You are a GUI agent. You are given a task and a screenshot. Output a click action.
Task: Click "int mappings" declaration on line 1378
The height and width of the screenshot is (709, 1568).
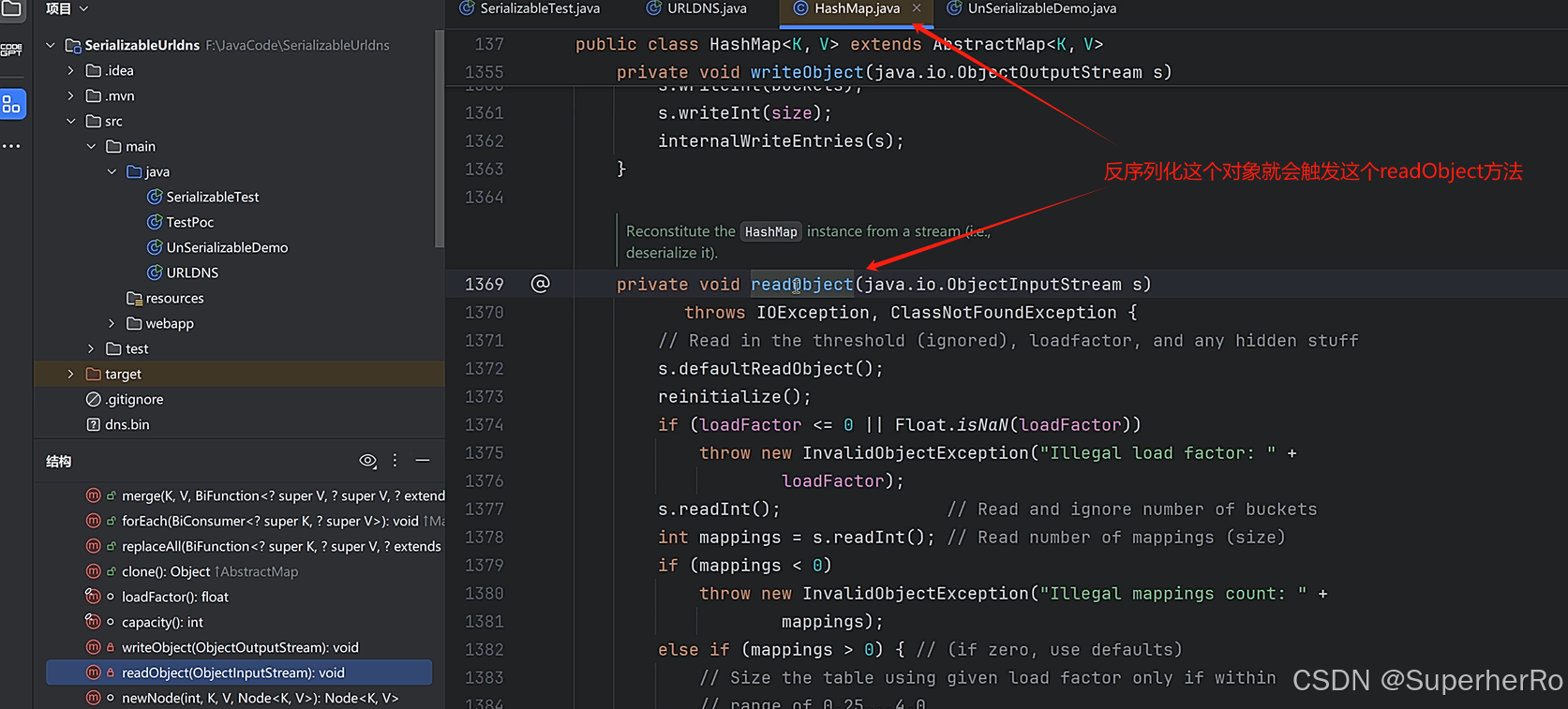(x=719, y=537)
